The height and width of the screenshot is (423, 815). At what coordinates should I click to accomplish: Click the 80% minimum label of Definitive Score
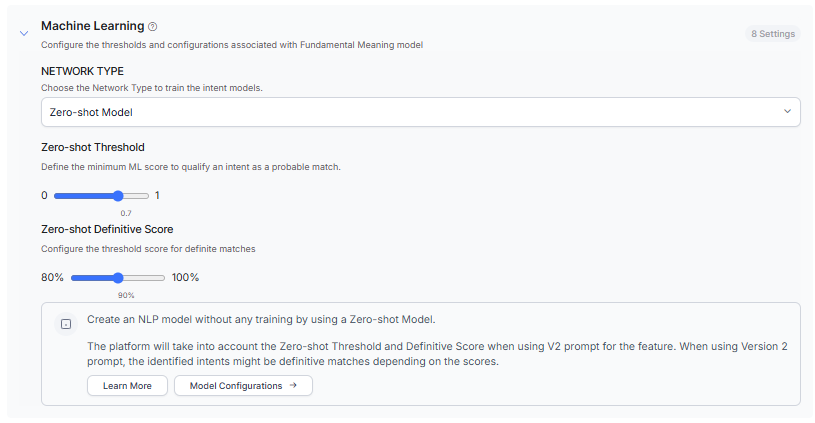tap(52, 278)
